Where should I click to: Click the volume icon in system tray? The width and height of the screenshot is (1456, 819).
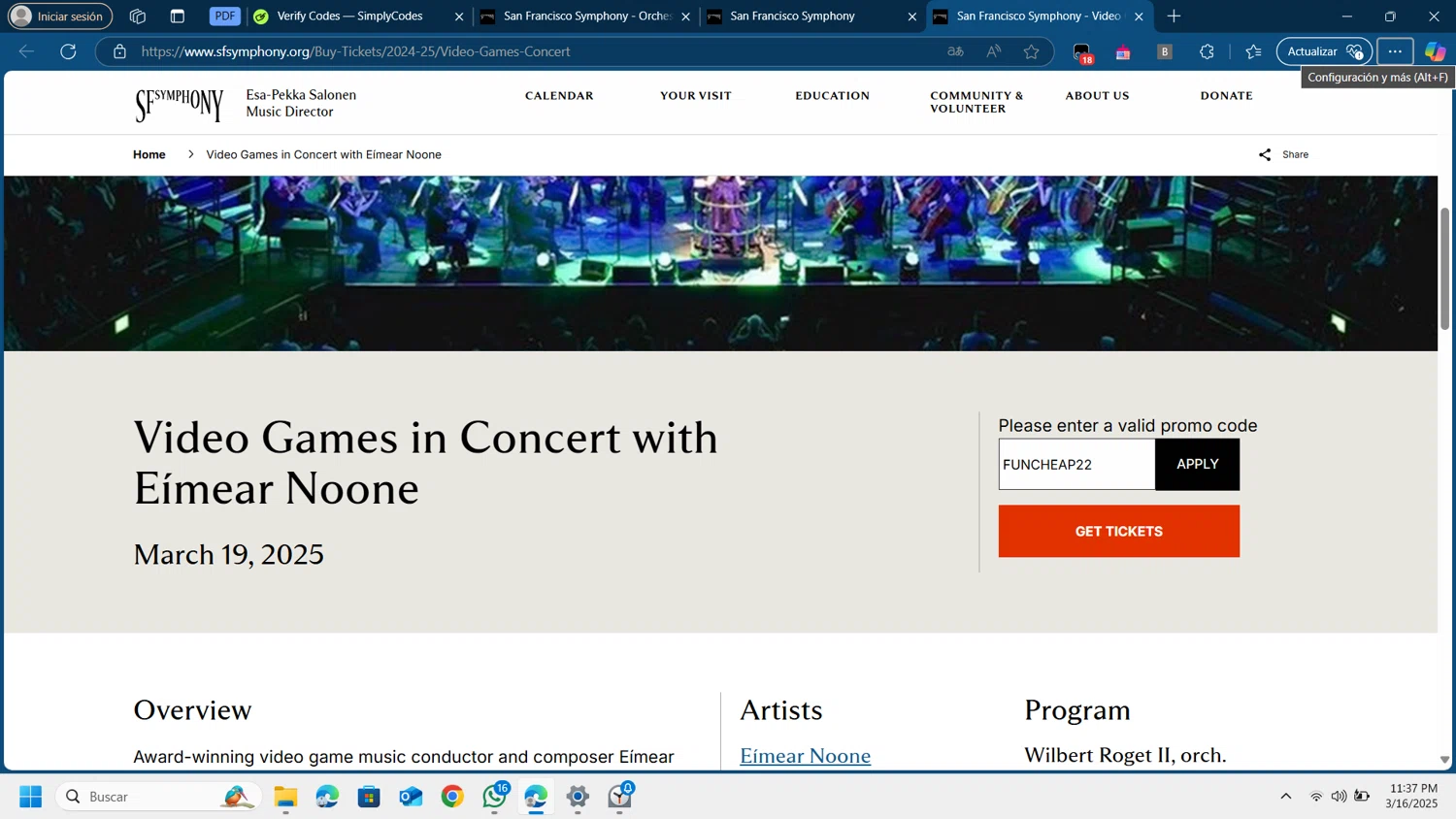point(1339,797)
